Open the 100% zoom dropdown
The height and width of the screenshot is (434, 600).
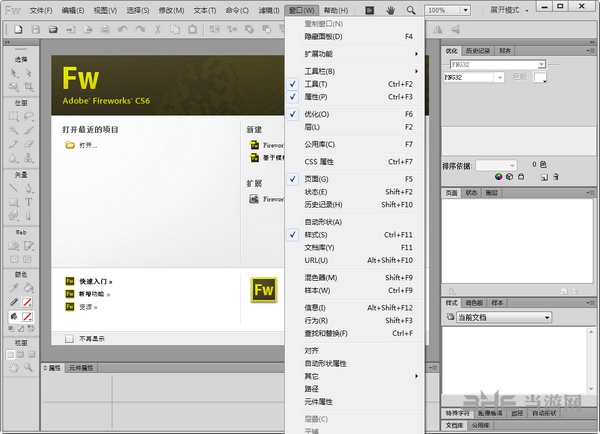click(x=465, y=10)
